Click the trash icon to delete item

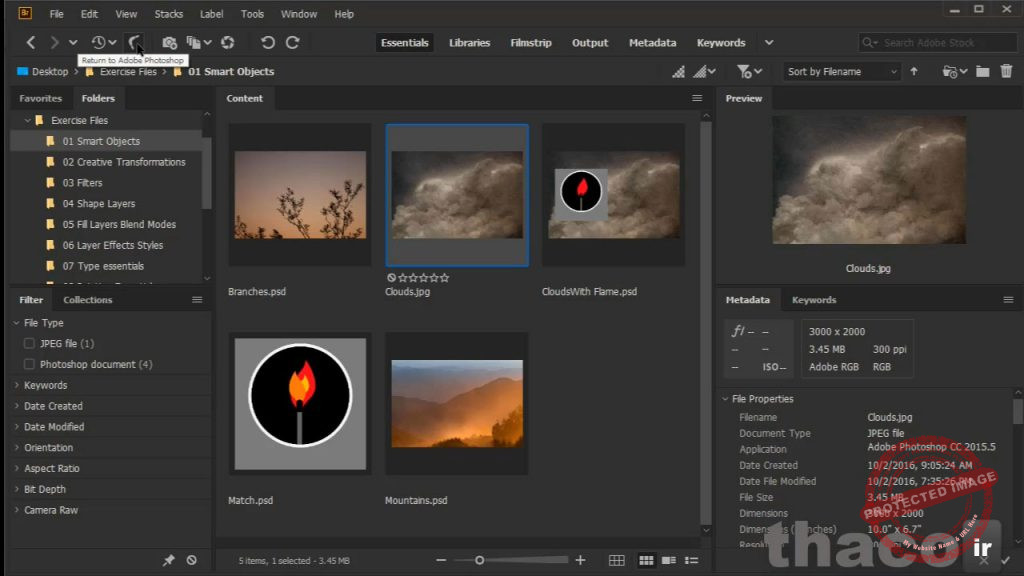[1006, 72]
